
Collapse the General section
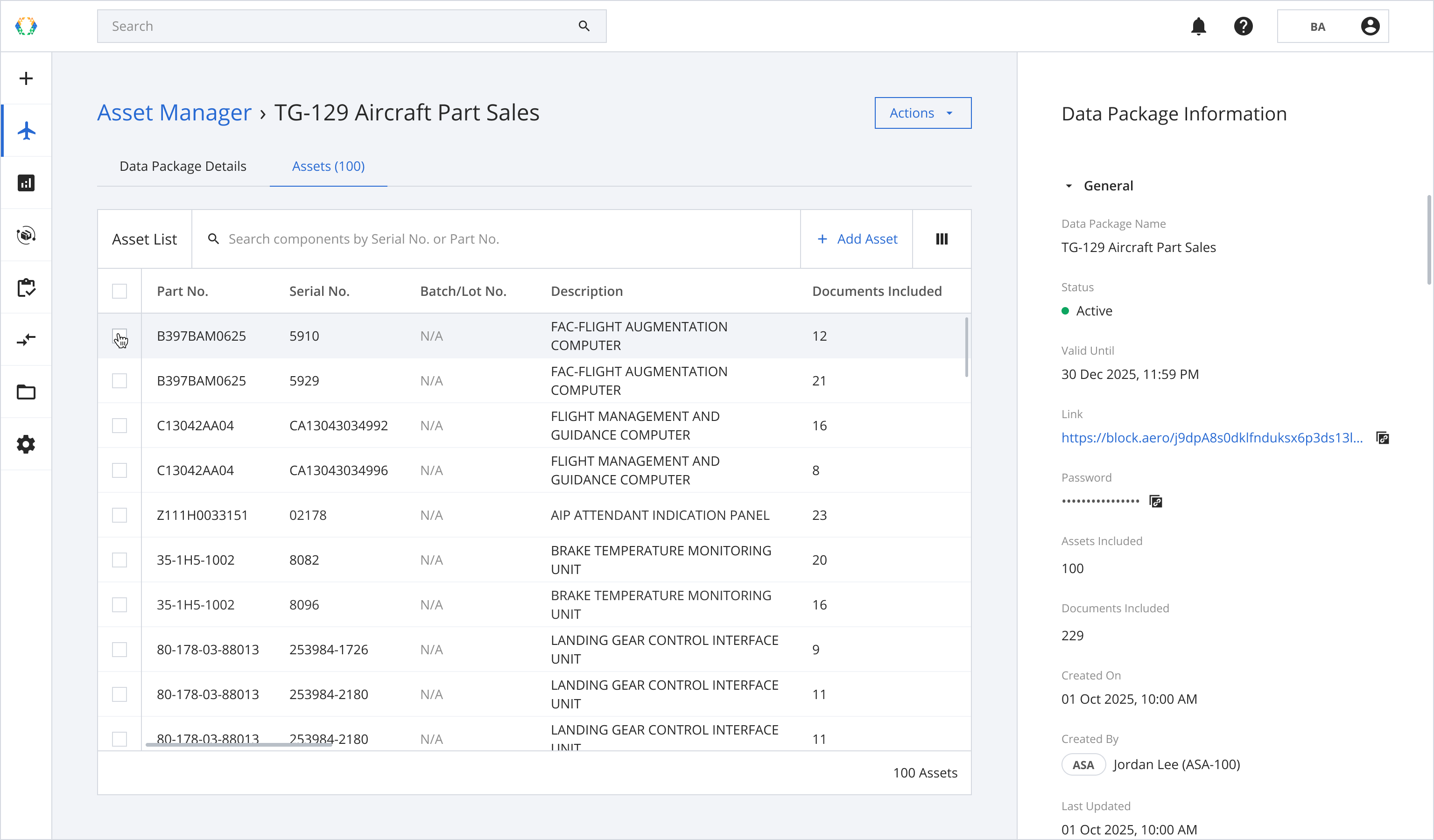pyautogui.click(x=1068, y=186)
